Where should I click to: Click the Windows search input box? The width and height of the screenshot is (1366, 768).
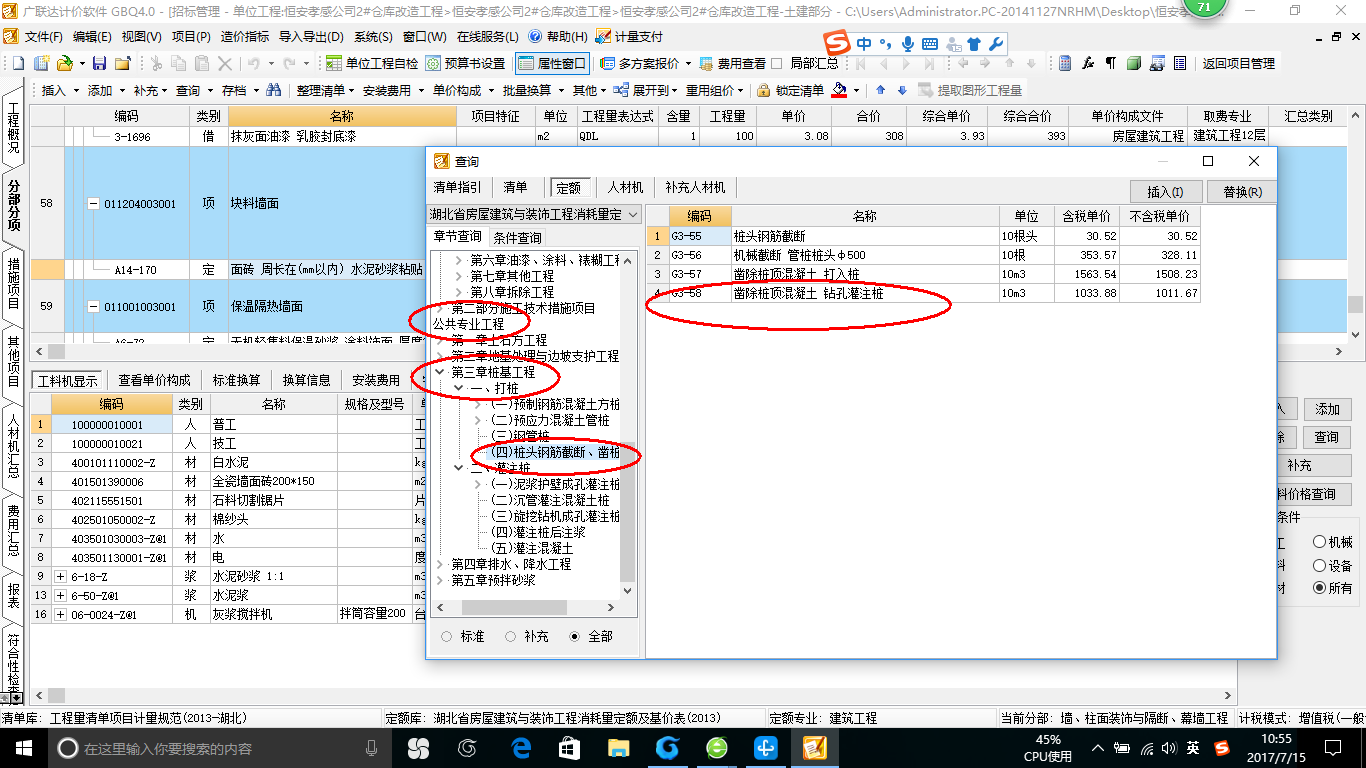[212, 748]
